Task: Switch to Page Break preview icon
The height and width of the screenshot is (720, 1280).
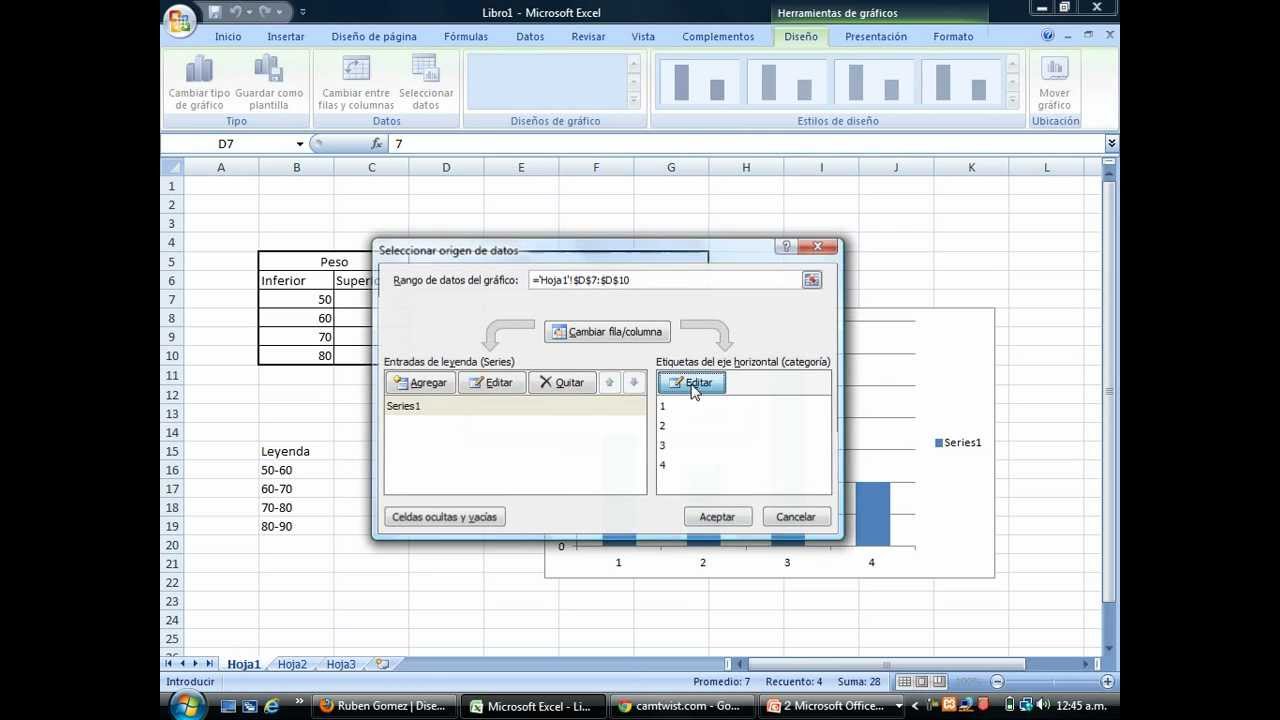Action: tap(940, 681)
